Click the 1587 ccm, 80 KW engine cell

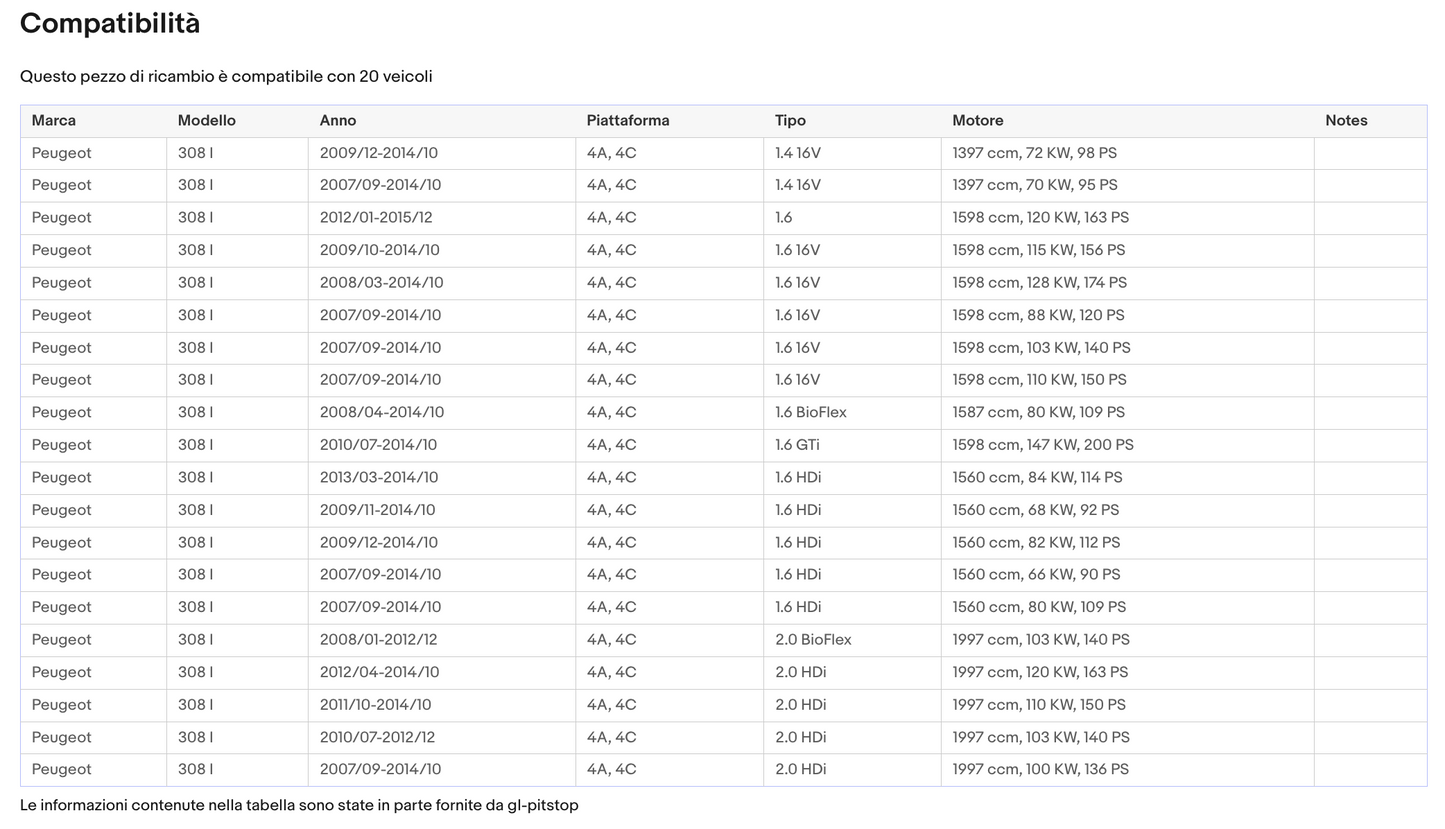[1038, 413]
